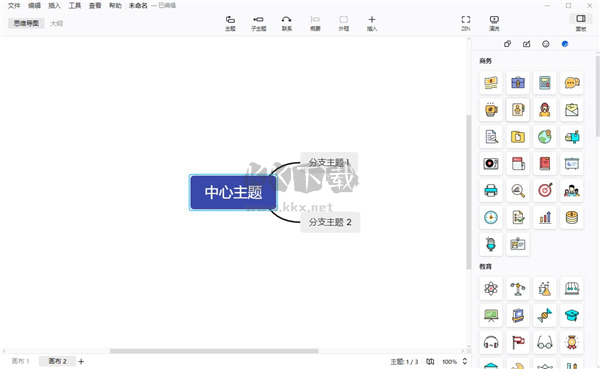Insert the round clock sticker
This screenshot has height=369, width=600.
click(491, 217)
